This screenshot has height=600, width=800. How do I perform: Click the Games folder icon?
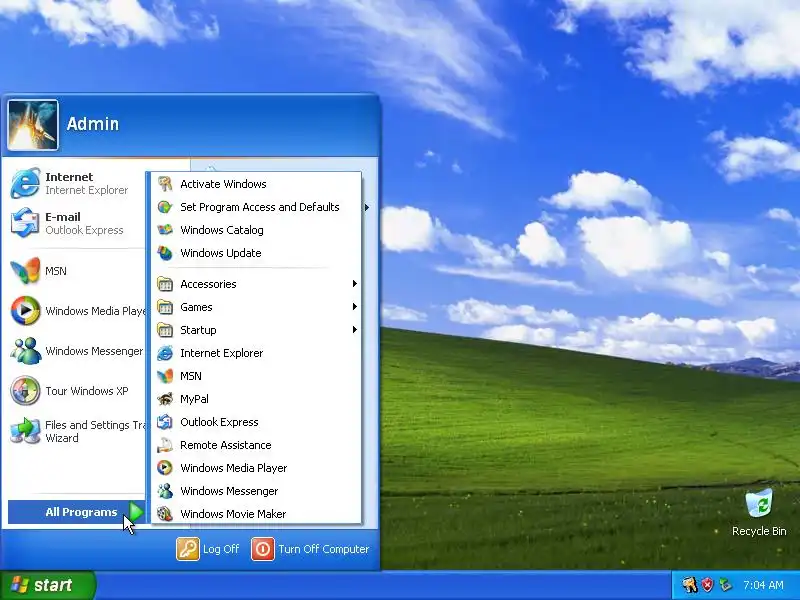point(165,307)
